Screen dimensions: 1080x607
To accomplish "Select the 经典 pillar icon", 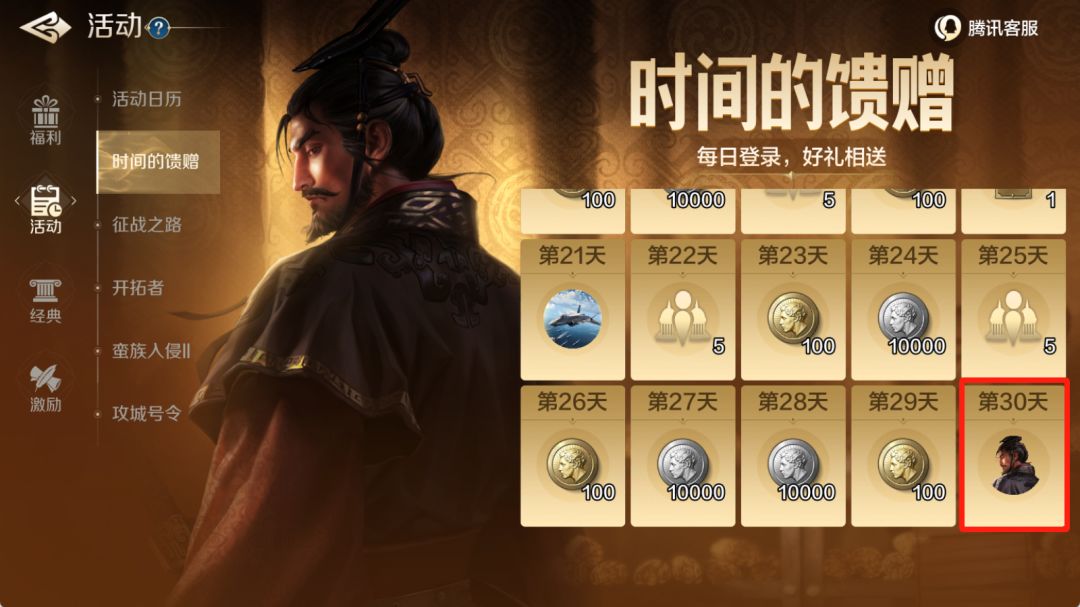I will tap(45, 301).
